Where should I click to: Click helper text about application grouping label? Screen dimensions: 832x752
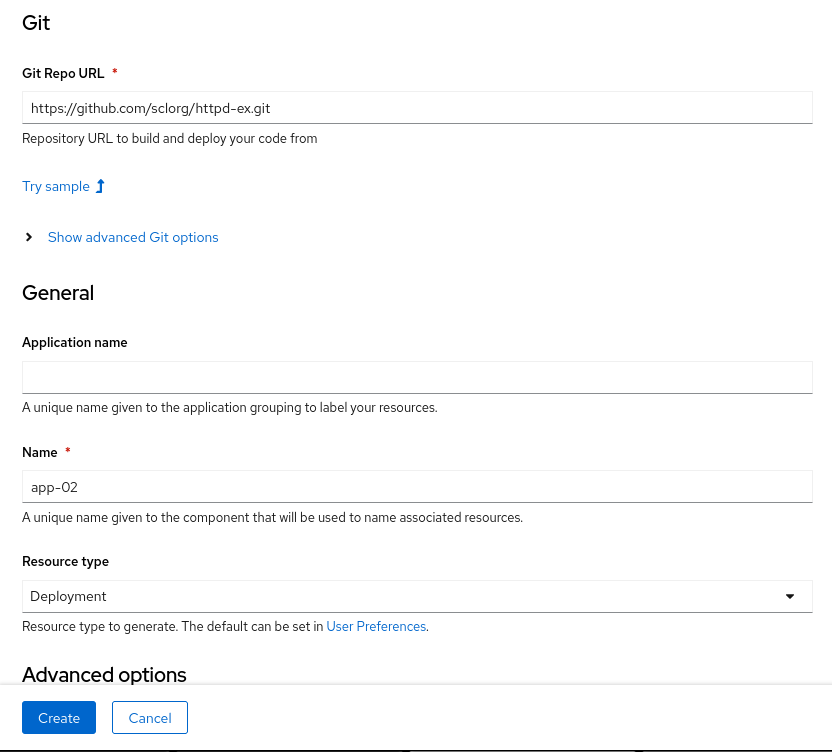[x=230, y=408]
